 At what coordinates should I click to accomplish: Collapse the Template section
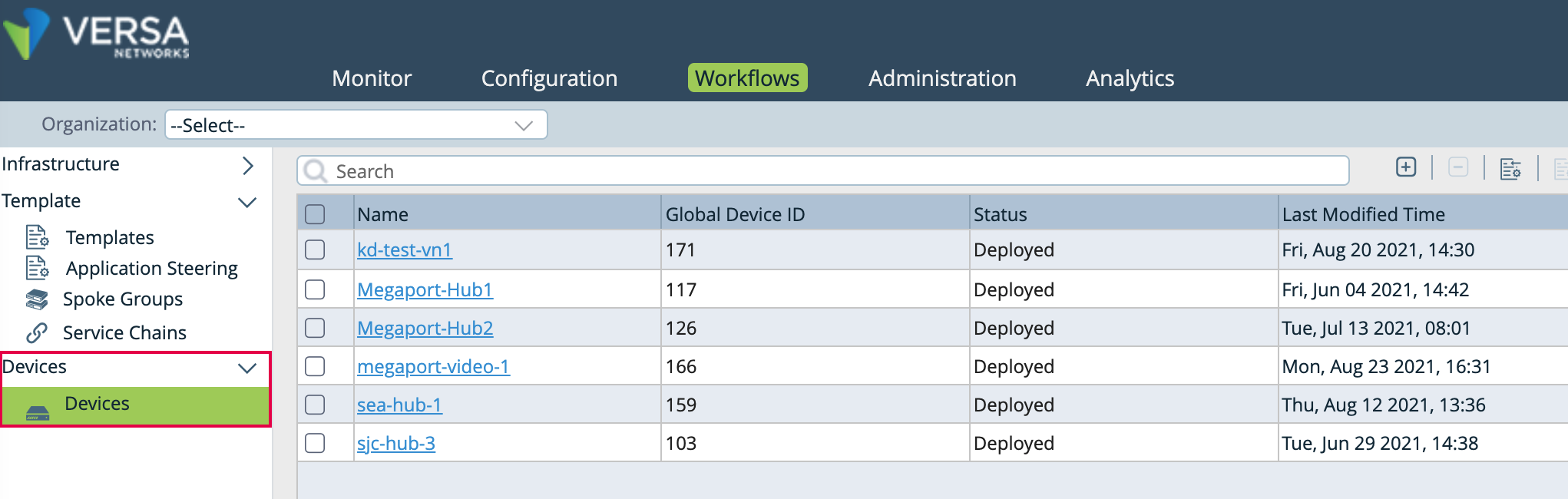(x=247, y=202)
